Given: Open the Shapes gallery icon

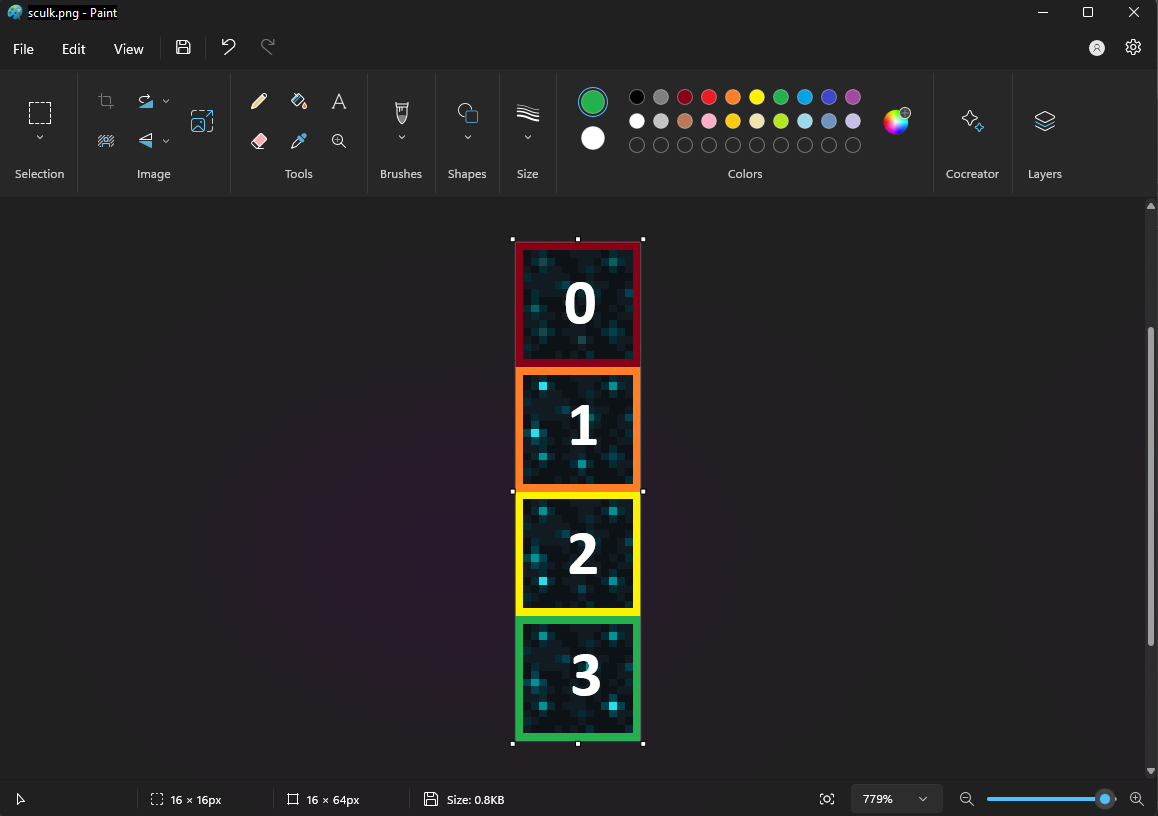Looking at the screenshot, I should (x=467, y=113).
